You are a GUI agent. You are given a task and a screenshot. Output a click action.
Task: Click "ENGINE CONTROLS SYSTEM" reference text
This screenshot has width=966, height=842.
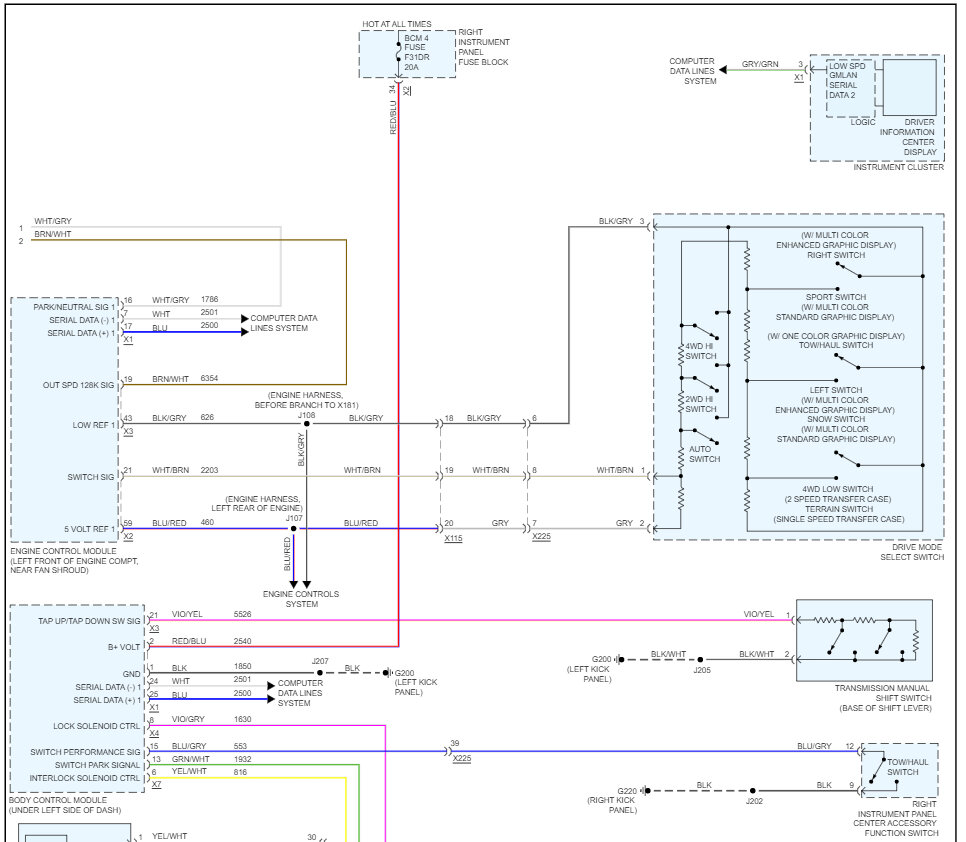301,599
